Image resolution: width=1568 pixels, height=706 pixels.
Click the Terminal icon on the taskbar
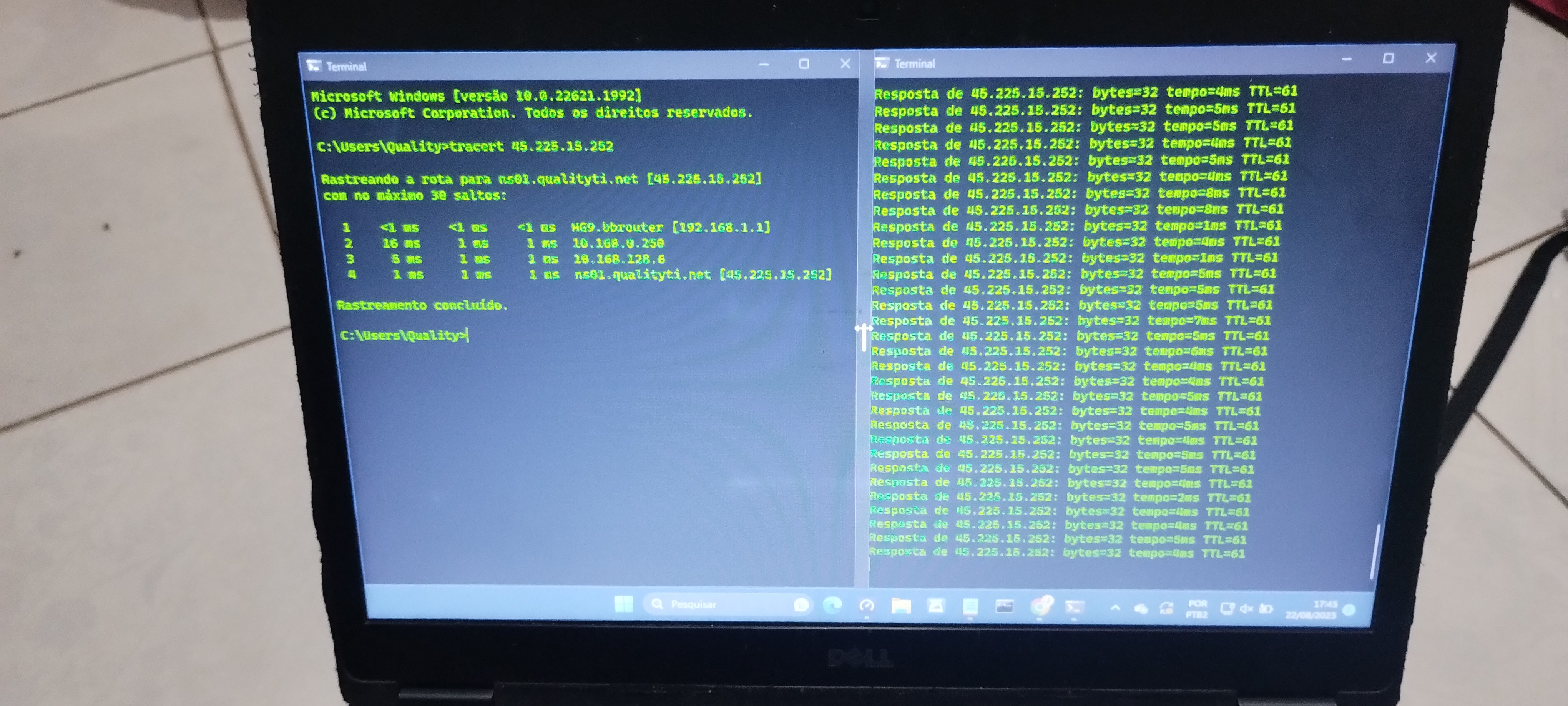click(1075, 607)
